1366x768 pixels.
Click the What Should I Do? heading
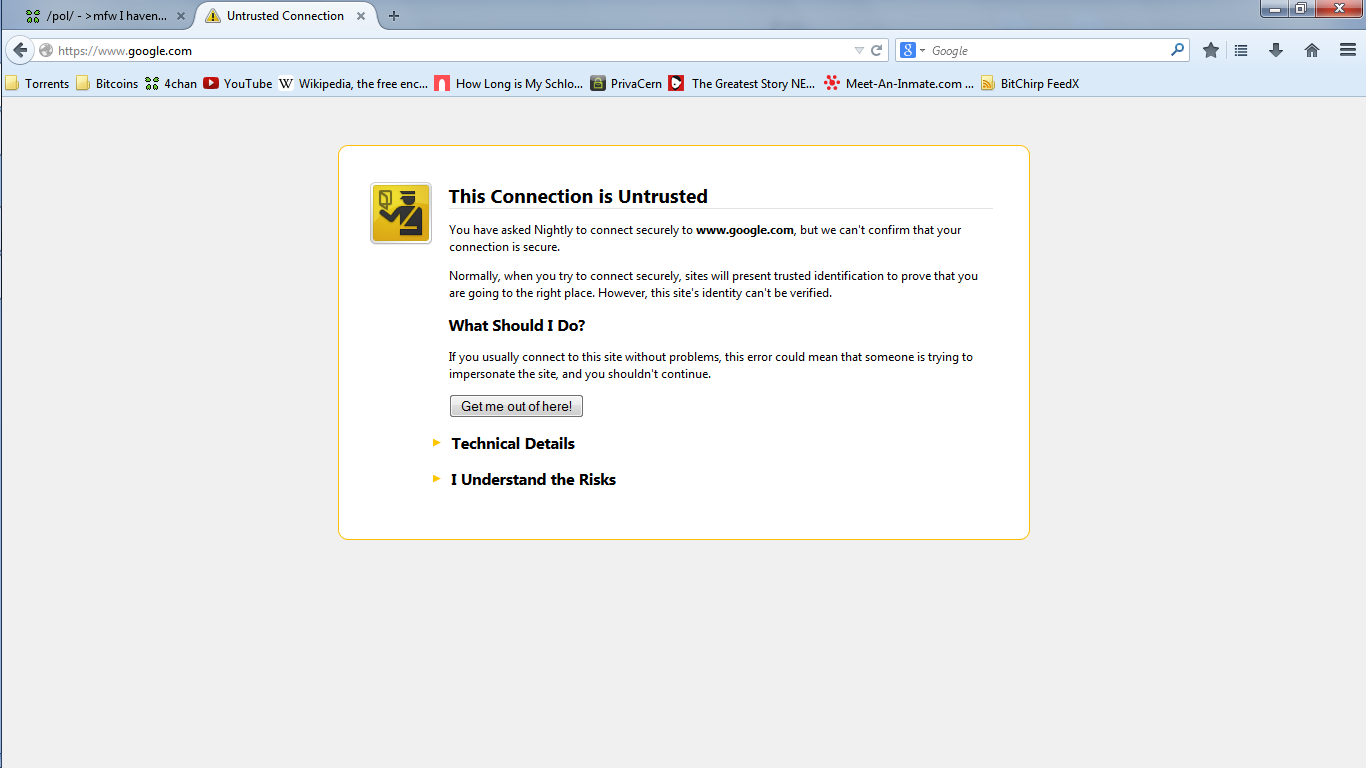tap(517, 325)
